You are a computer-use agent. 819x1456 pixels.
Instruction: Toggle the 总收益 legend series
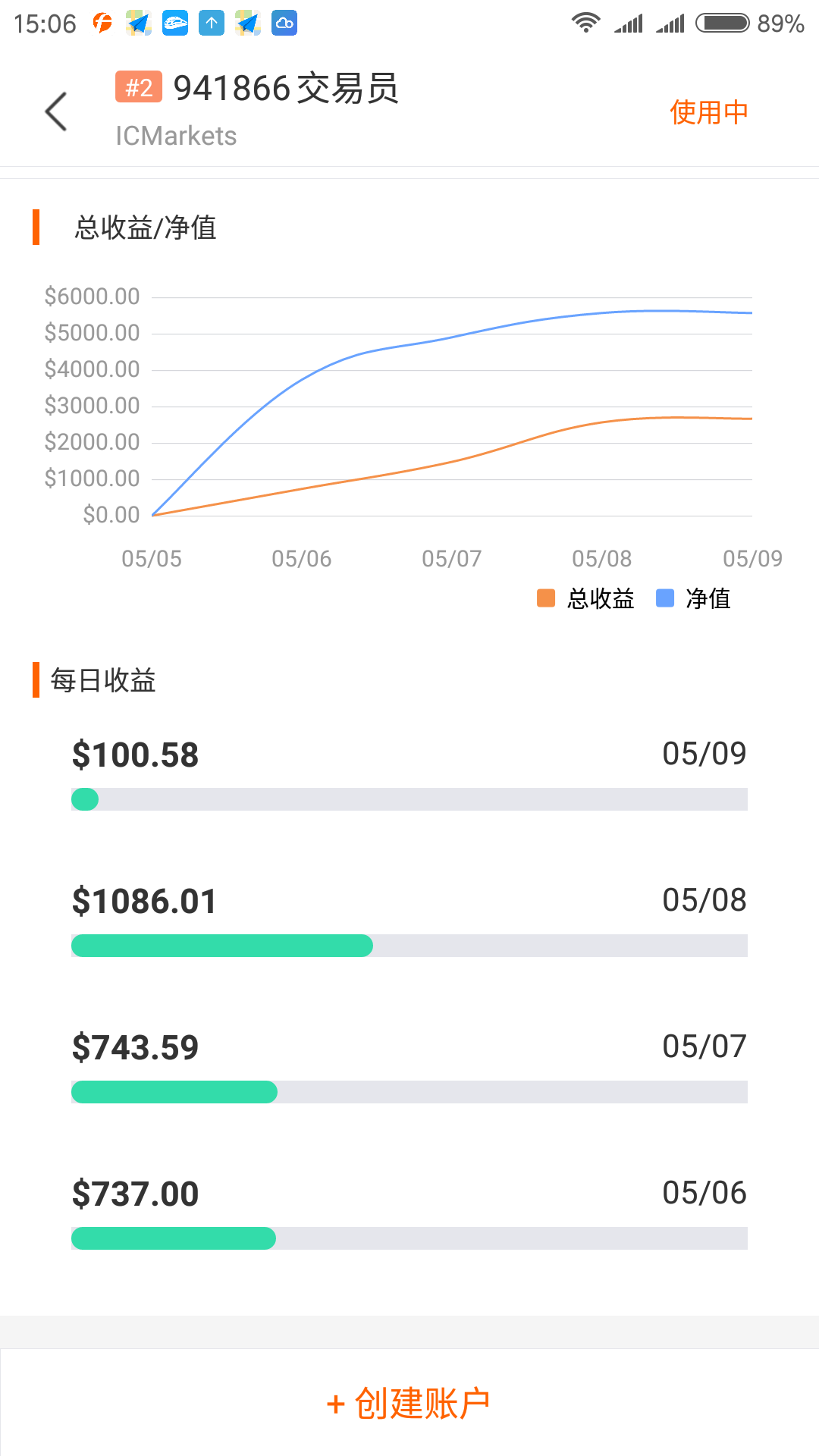(x=585, y=598)
